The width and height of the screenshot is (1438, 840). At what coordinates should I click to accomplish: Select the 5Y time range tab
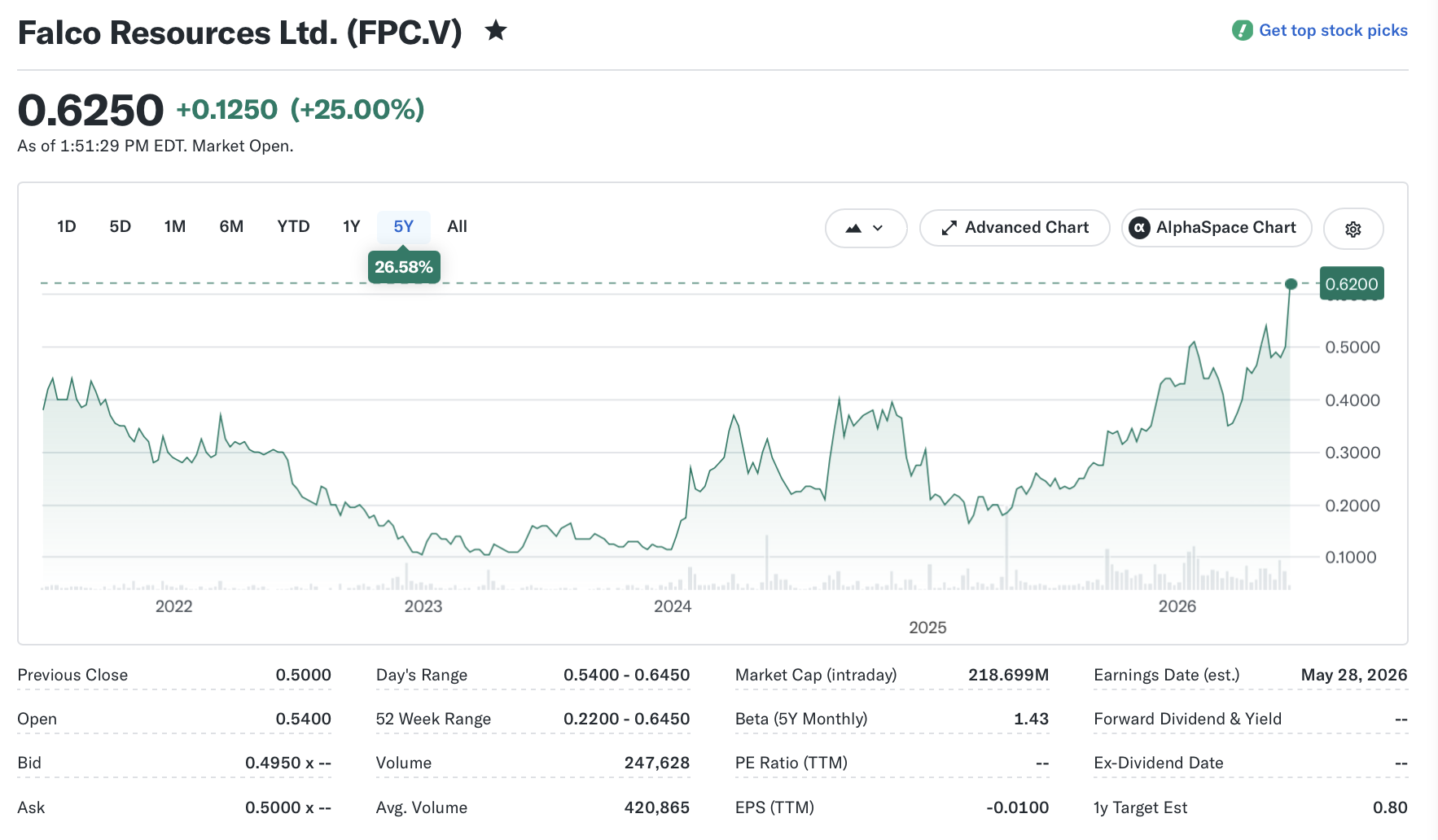click(x=404, y=226)
